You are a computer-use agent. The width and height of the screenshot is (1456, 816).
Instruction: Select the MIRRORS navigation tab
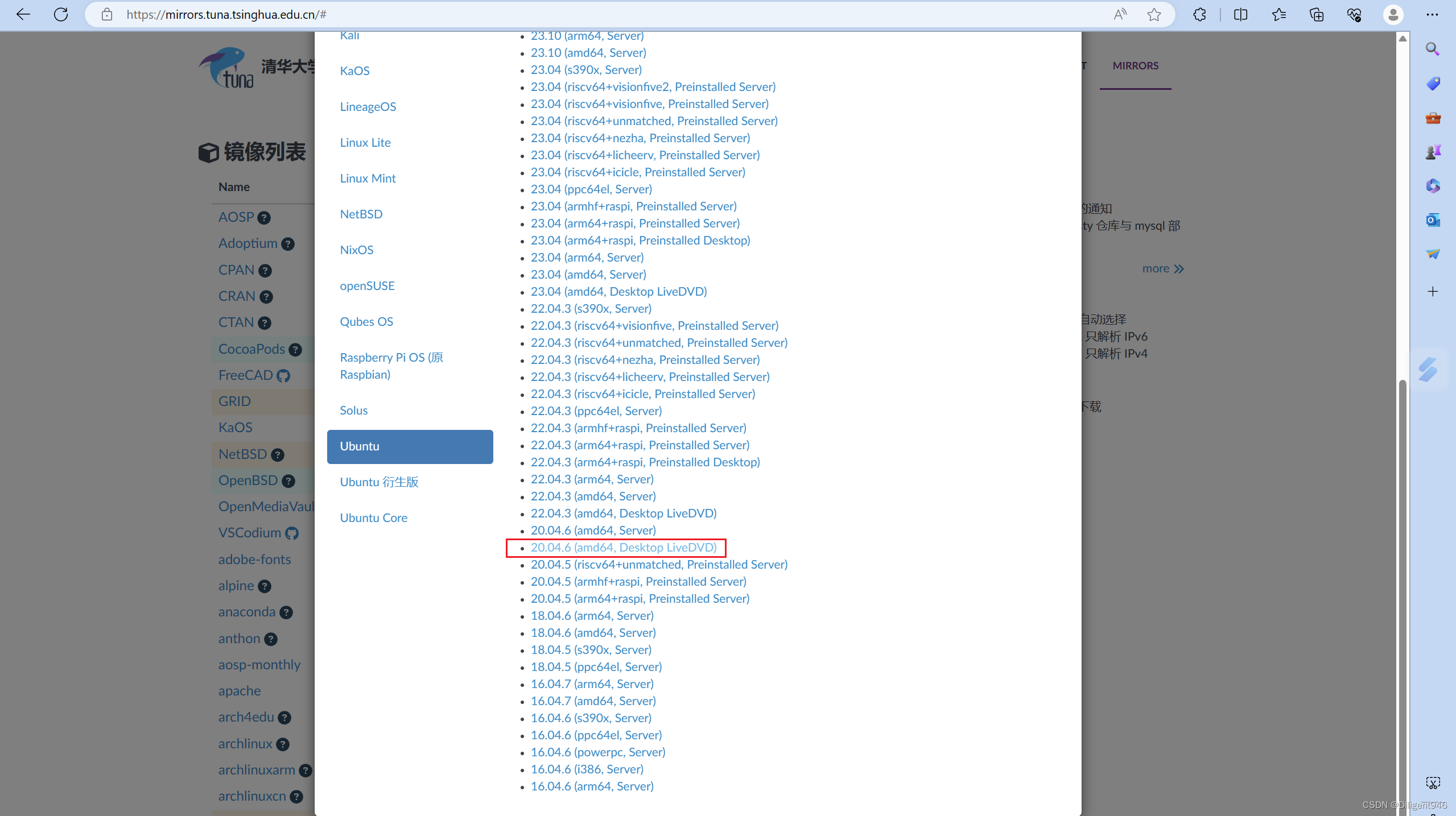[x=1135, y=66]
